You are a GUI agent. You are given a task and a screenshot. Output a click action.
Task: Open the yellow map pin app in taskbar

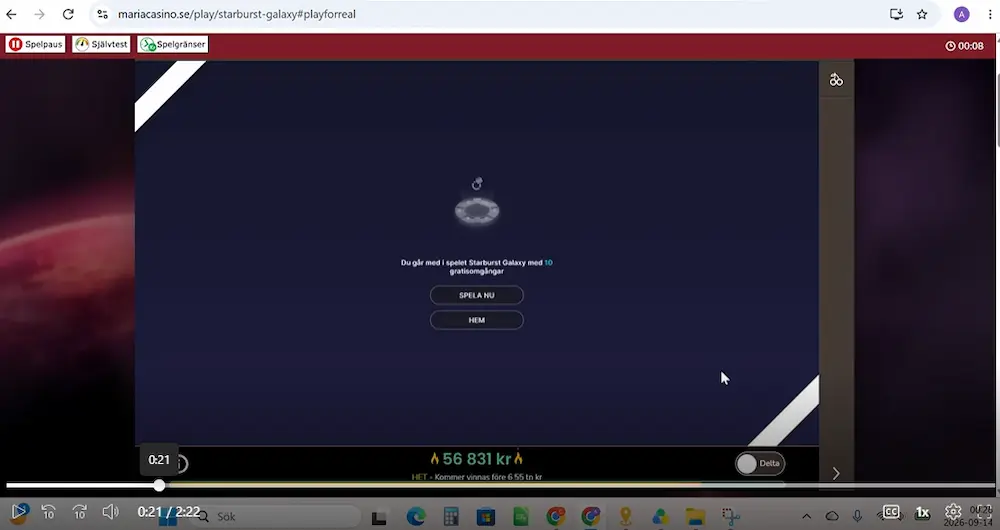pos(625,517)
